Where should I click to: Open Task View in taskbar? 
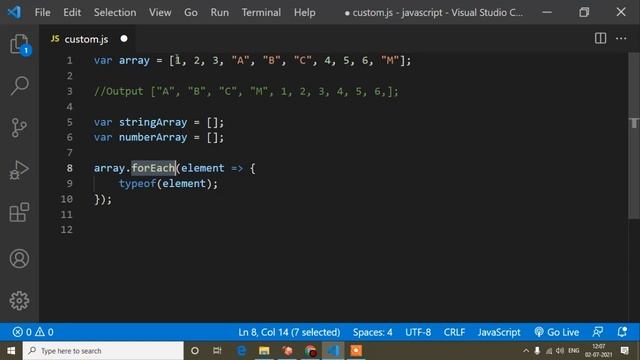tap(217, 351)
